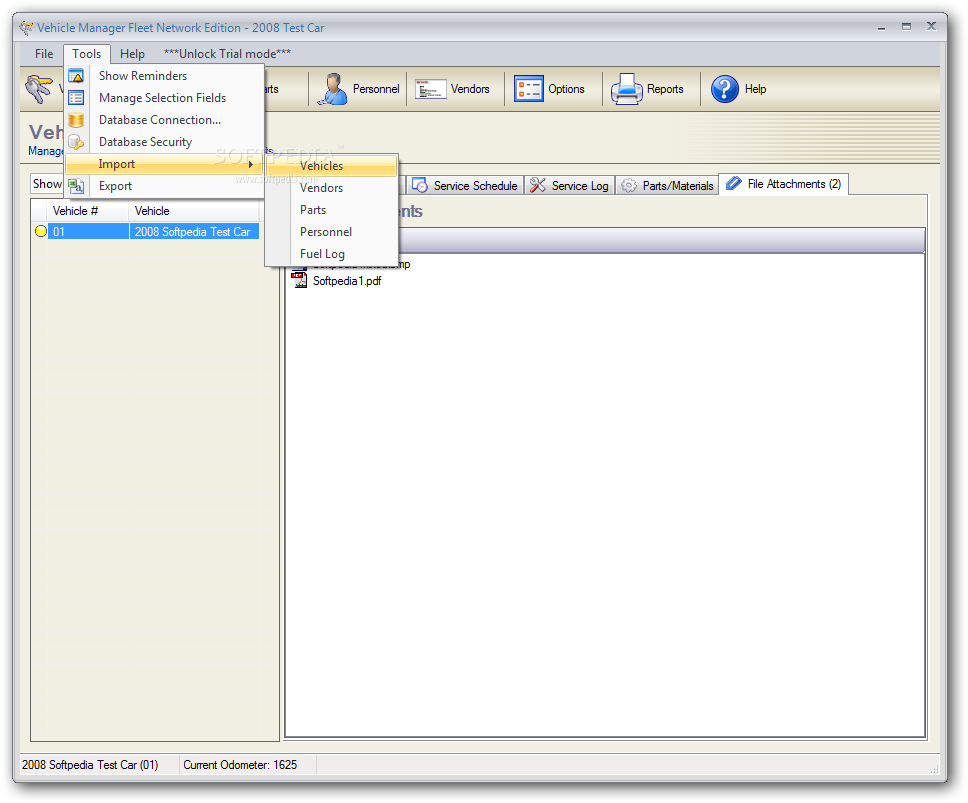This screenshot has height=803, width=968.
Task: Open Personnel from the toolbar label
Action: (x=376, y=89)
